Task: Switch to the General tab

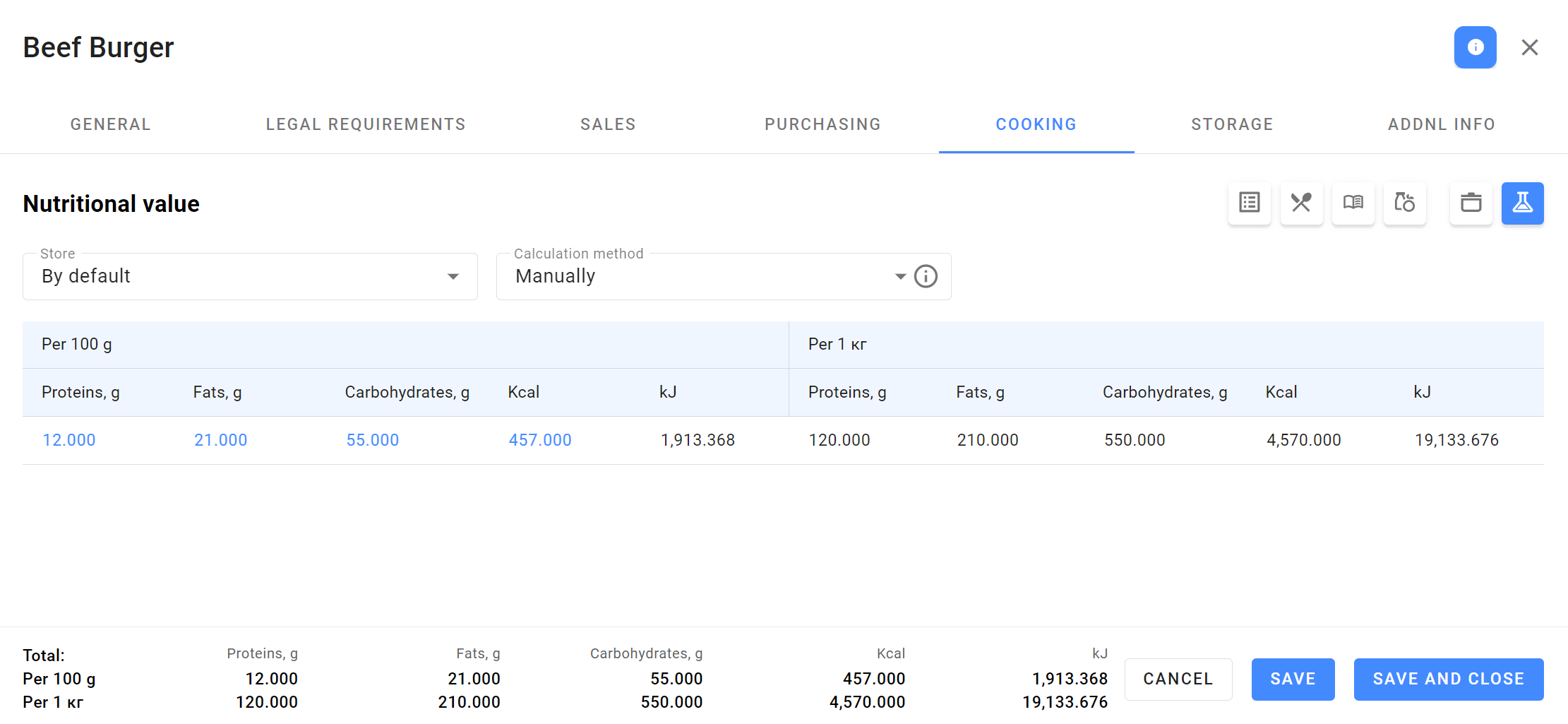Action: coord(111,124)
